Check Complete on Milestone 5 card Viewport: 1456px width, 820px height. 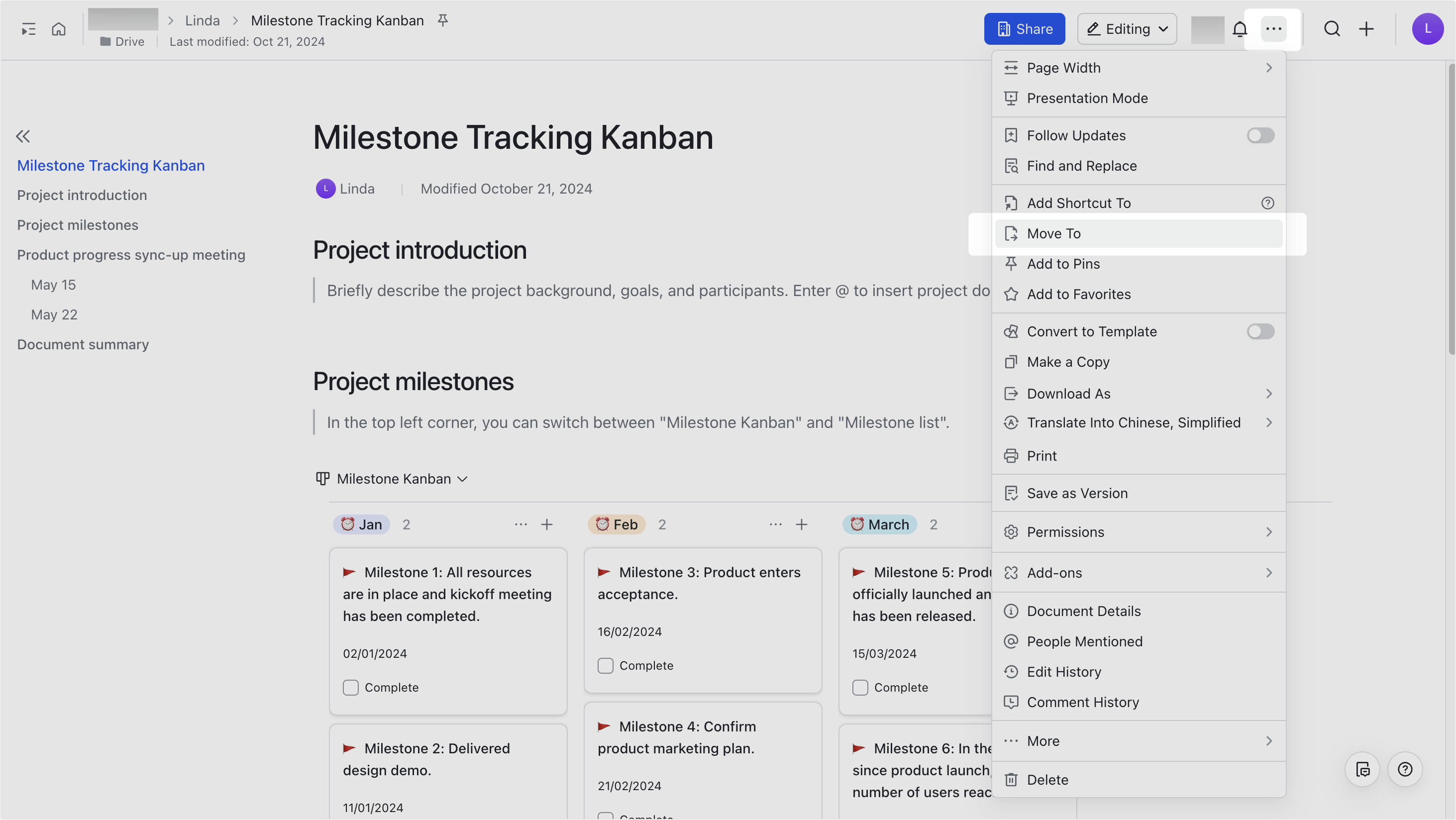860,688
